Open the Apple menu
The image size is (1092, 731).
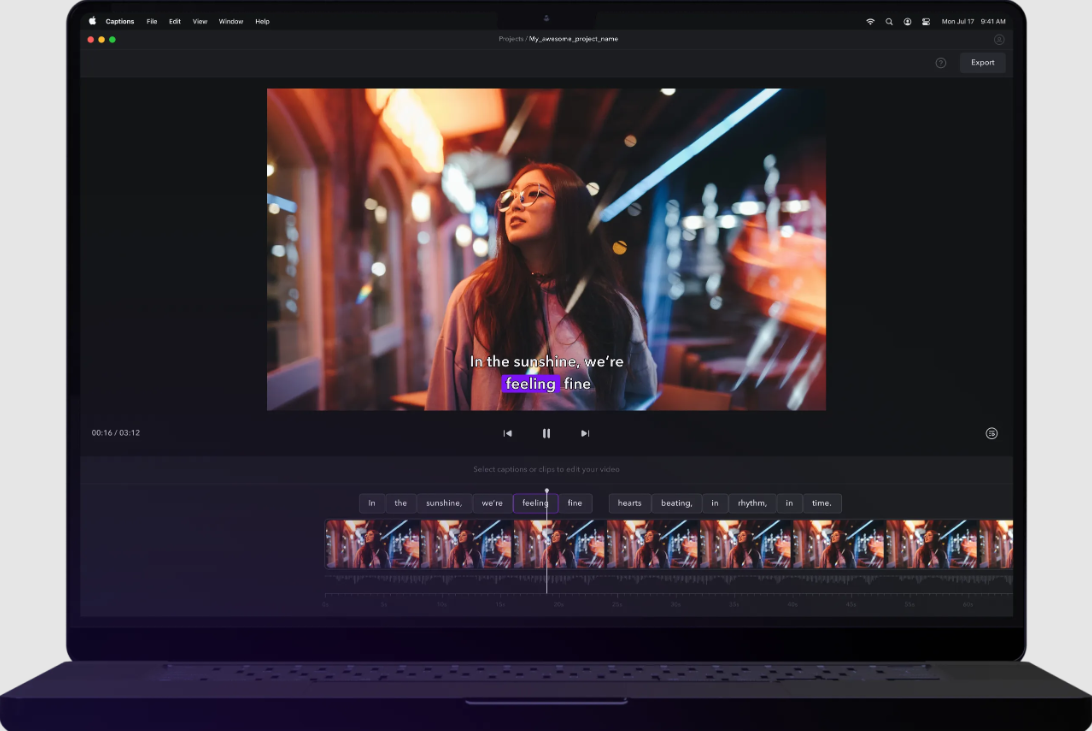pos(91,20)
